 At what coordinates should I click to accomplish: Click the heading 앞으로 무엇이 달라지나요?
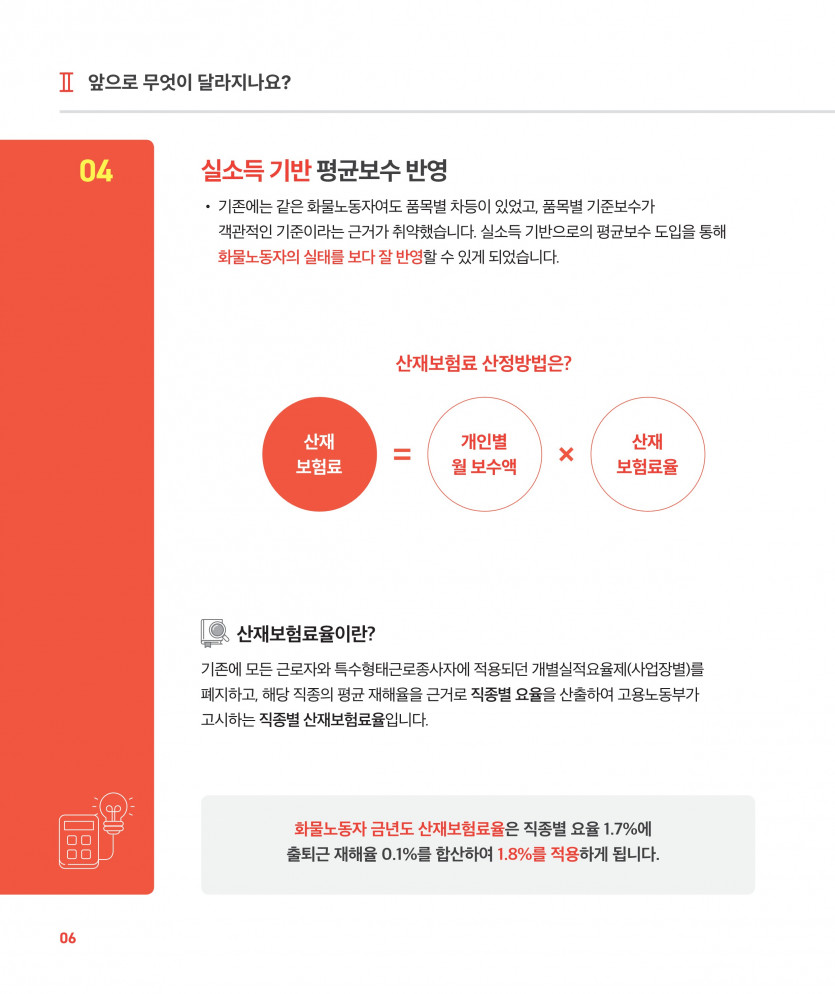(x=189, y=82)
